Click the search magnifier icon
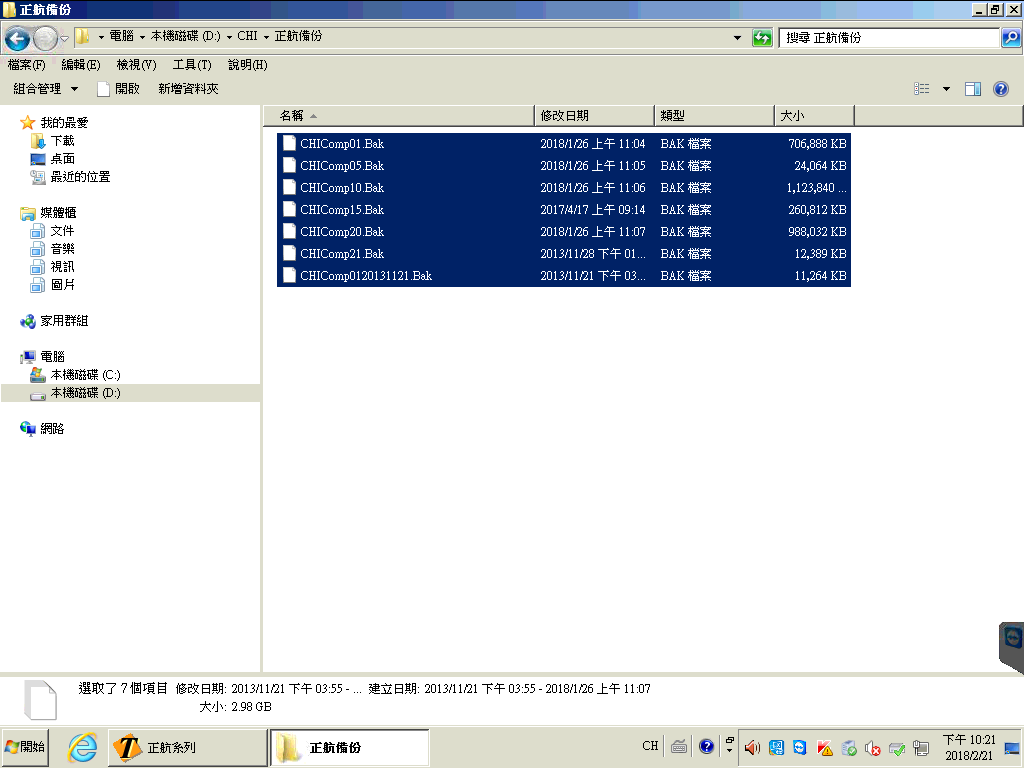The image size is (1024, 768). point(1010,37)
